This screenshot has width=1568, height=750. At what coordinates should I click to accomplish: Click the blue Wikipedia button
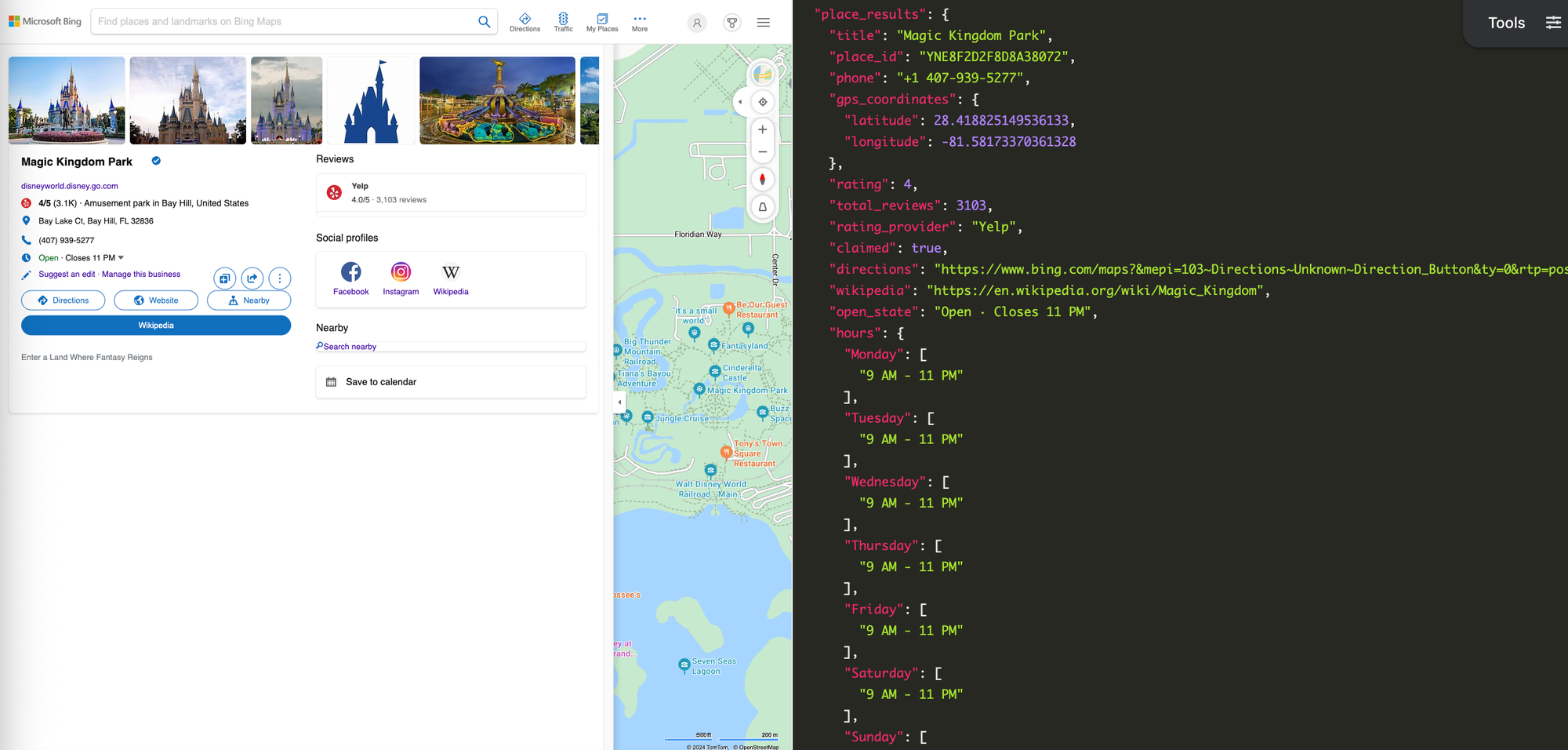[156, 326]
